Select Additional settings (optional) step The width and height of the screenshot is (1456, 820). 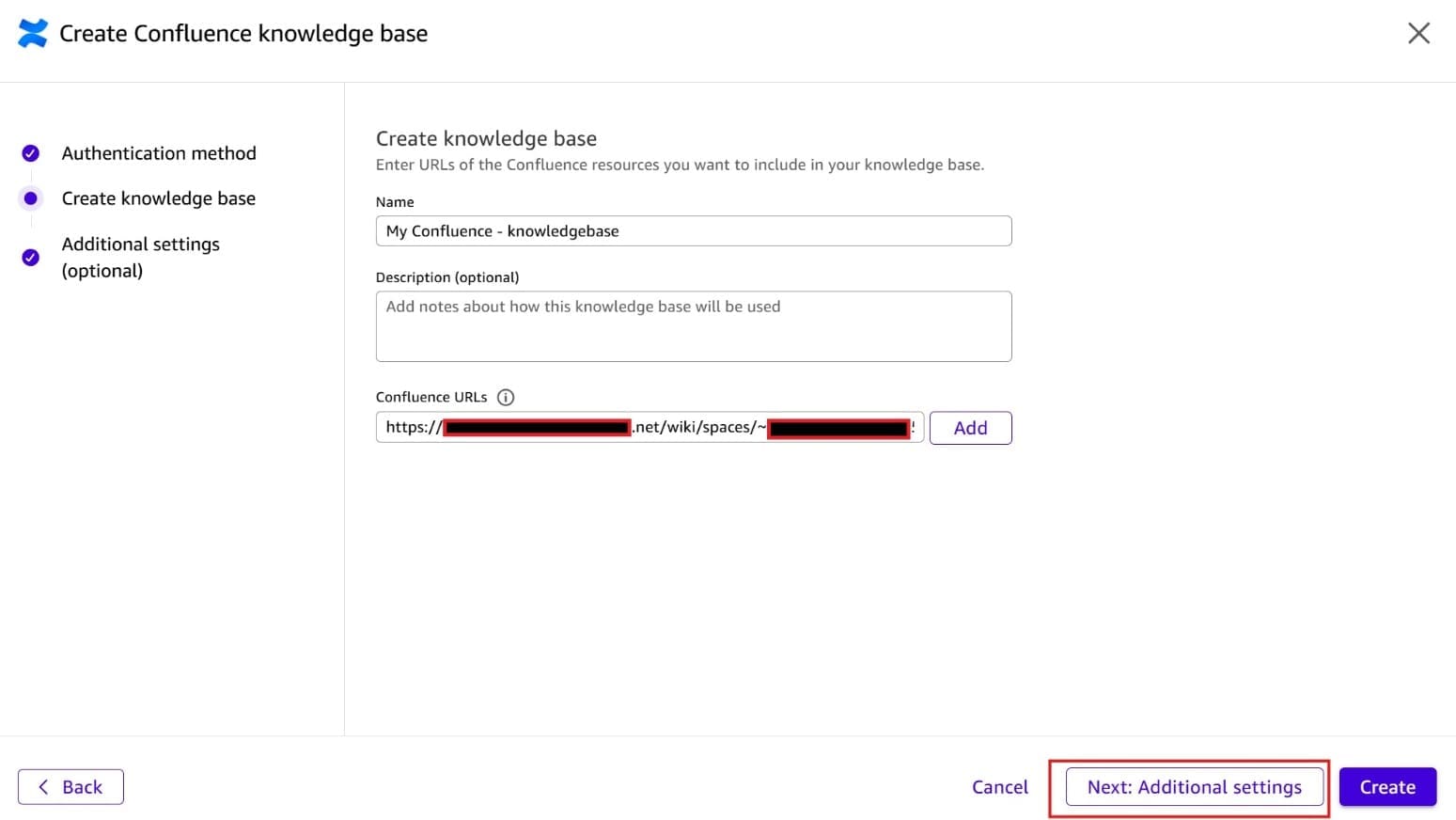point(141,257)
